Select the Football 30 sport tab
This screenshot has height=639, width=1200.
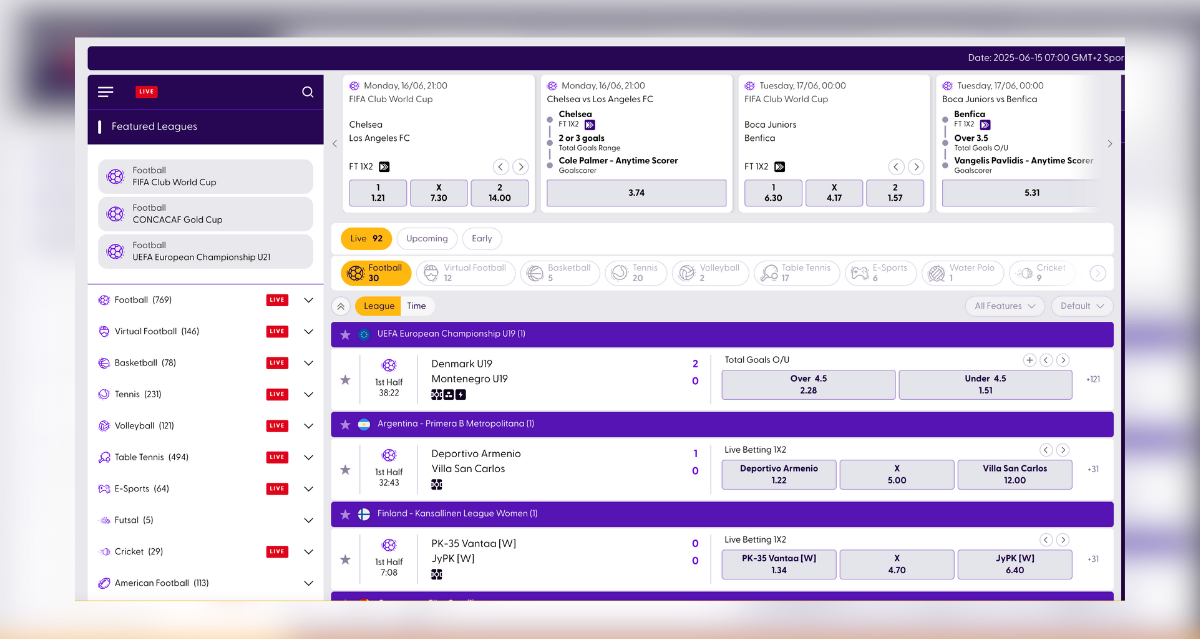376,273
